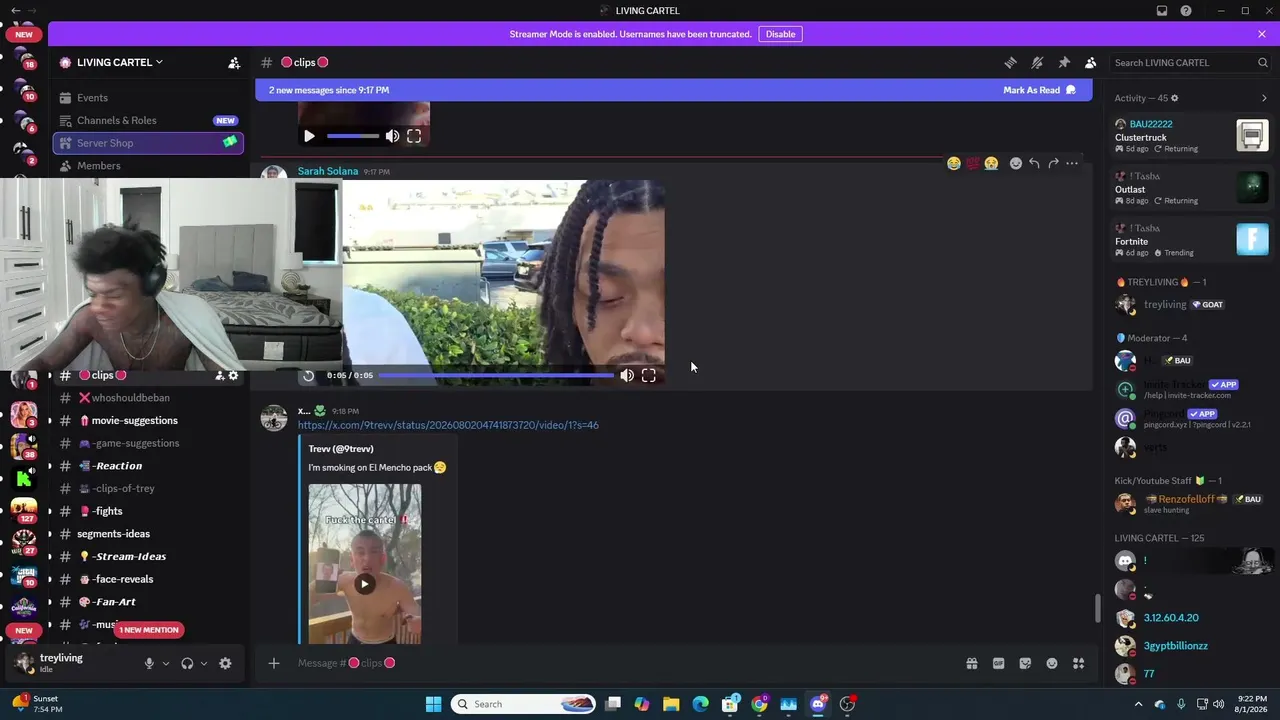
Task: Disable Streamer Mode from the banner
Action: [780, 34]
